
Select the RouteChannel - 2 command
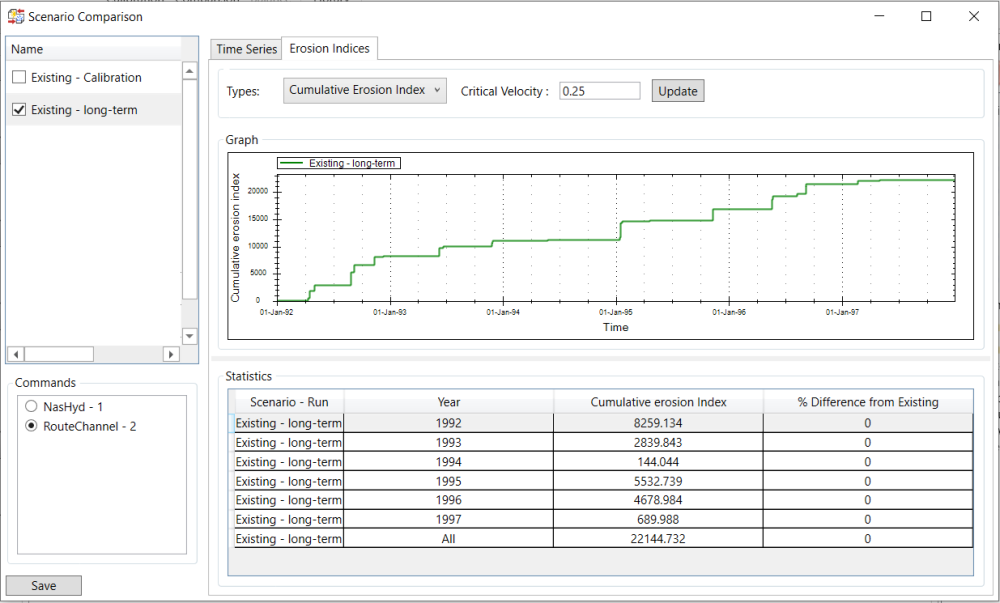(31, 426)
